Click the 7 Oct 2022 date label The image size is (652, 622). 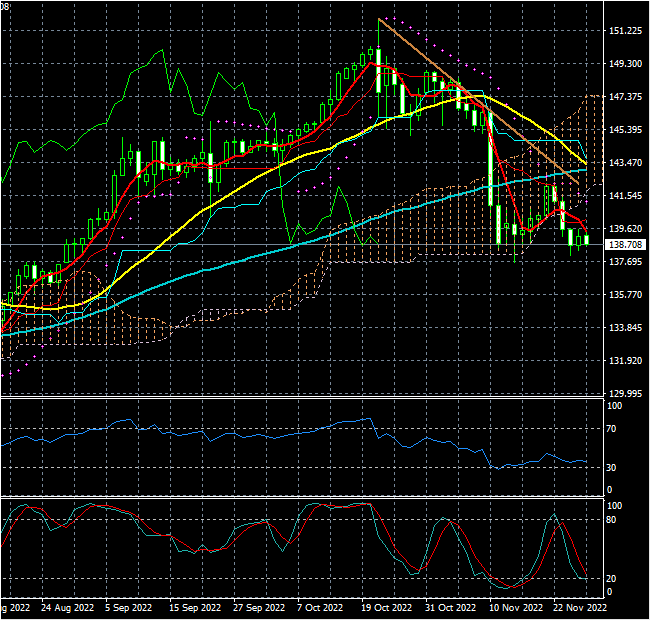[320, 608]
